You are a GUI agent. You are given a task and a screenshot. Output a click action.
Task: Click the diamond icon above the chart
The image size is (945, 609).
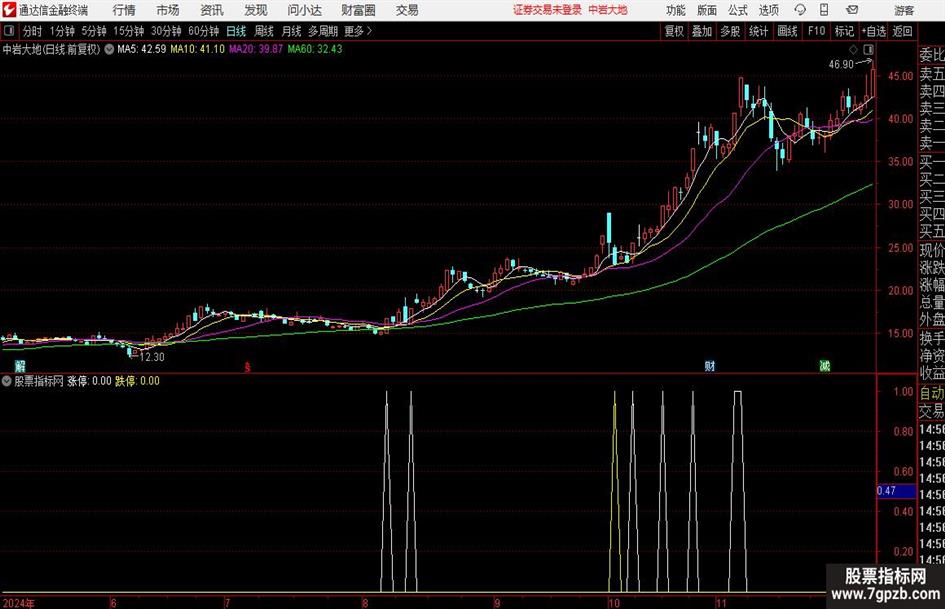(853, 49)
